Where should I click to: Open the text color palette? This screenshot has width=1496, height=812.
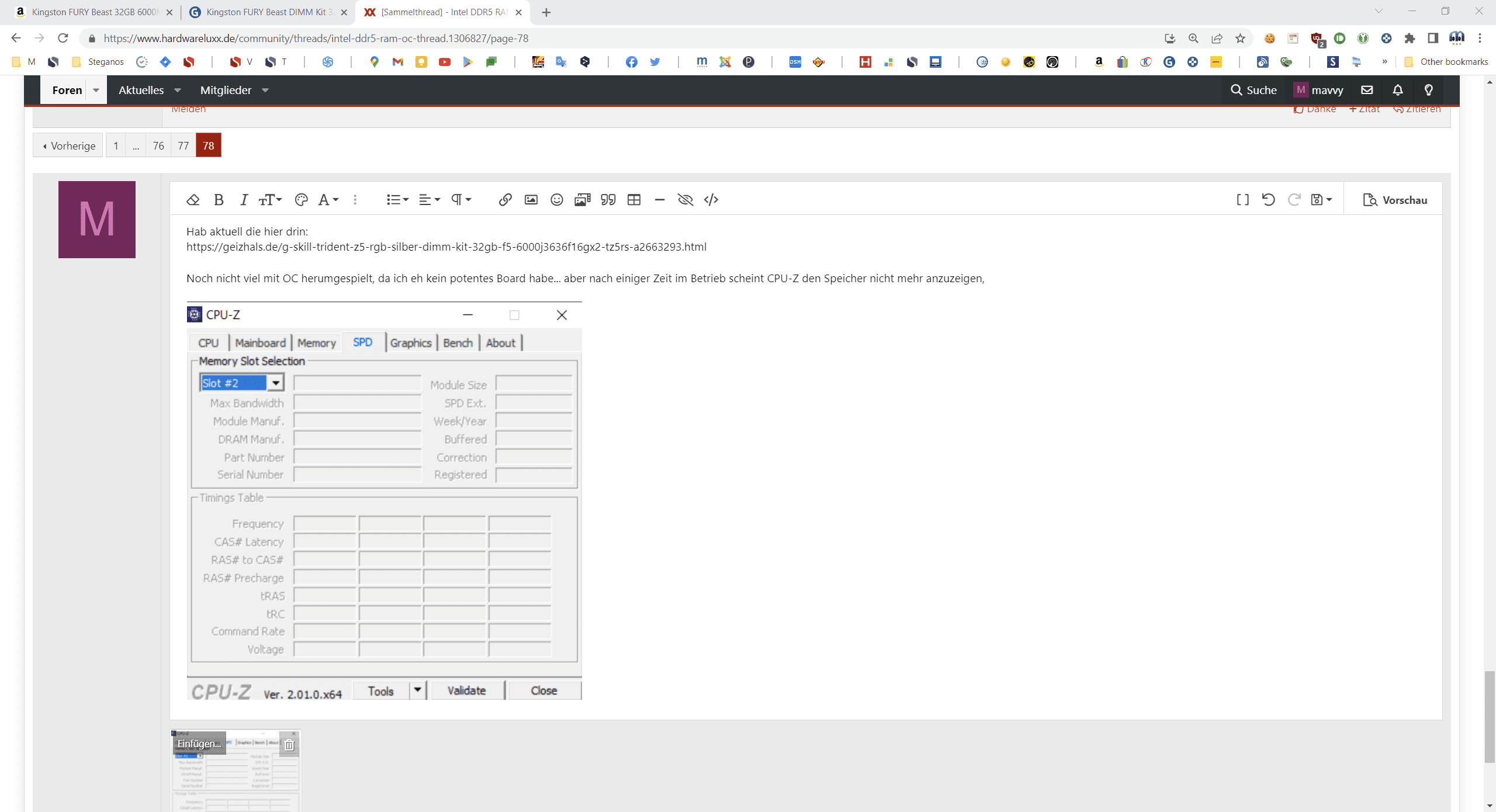[x=301, y=200]
